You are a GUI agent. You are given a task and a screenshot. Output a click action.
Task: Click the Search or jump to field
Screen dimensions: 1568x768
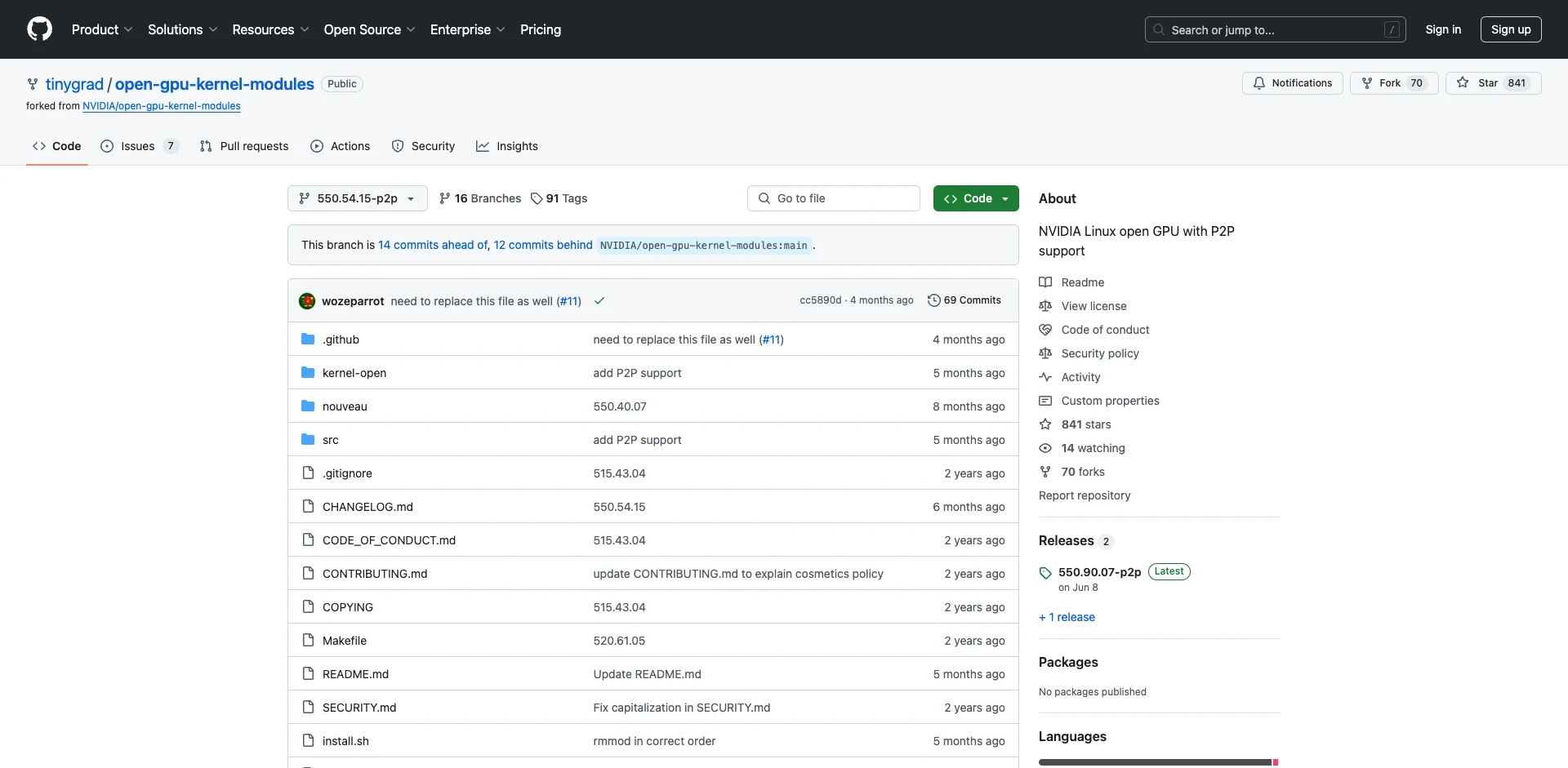point(1275,29)
